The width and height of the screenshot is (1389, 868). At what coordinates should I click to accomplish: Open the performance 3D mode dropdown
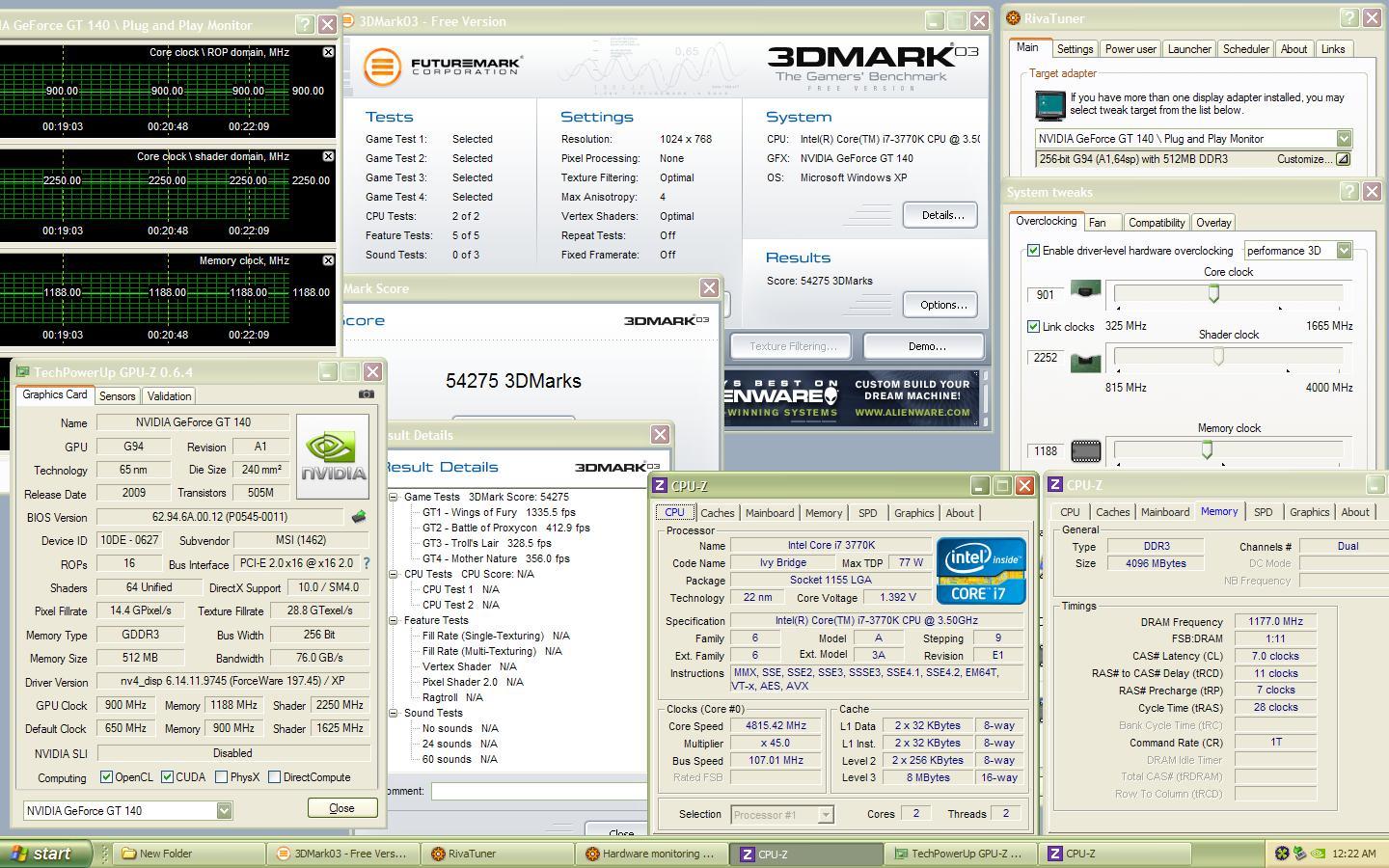tap(1344, 251)
